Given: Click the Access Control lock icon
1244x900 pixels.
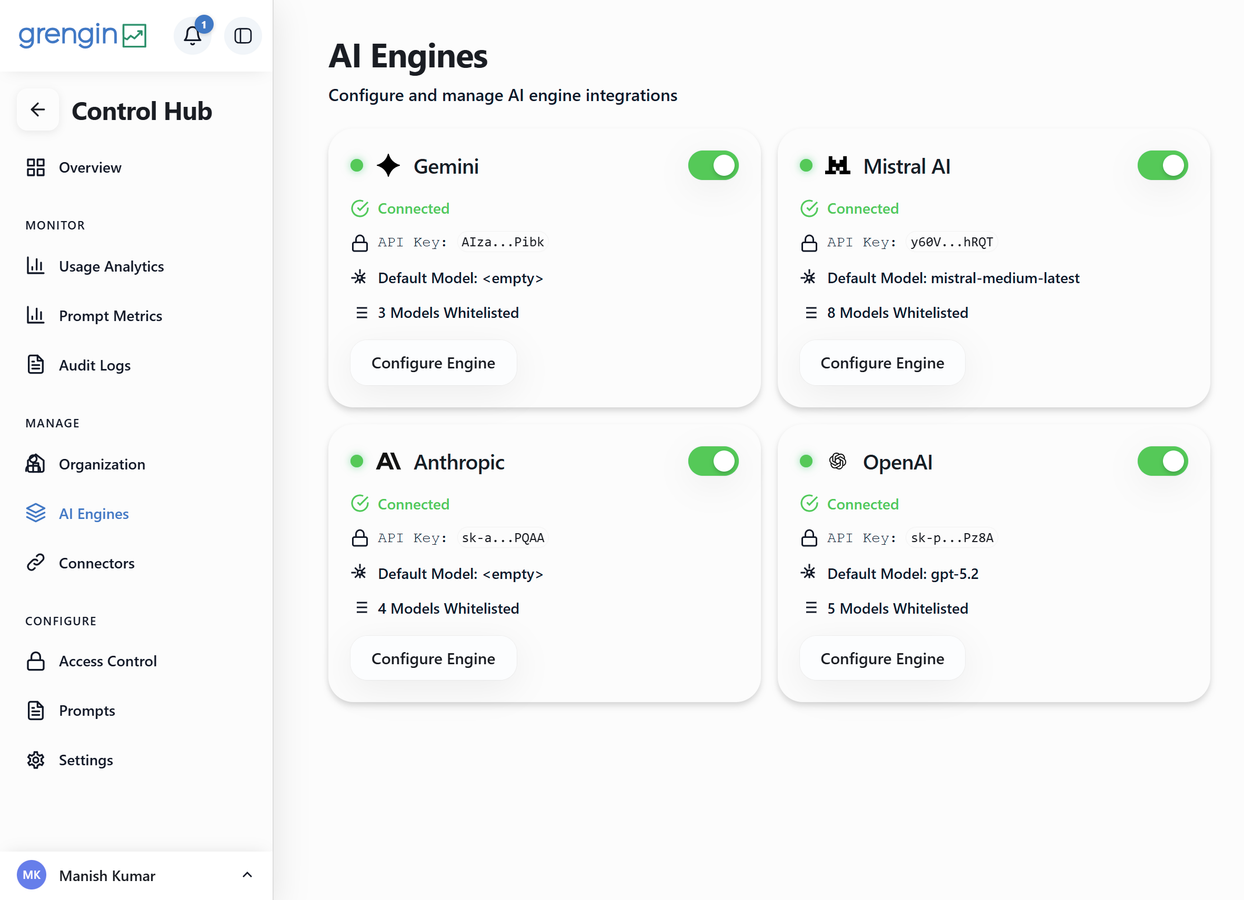Looking at the screenshot, I should [x=36, y=661].
